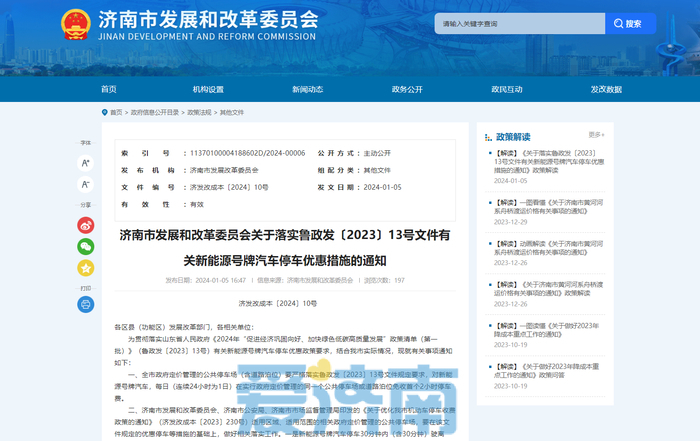Open the 新闻动态 navigation menu item
This screenshot has height=441, width=700.
click(x=308, y=89)
